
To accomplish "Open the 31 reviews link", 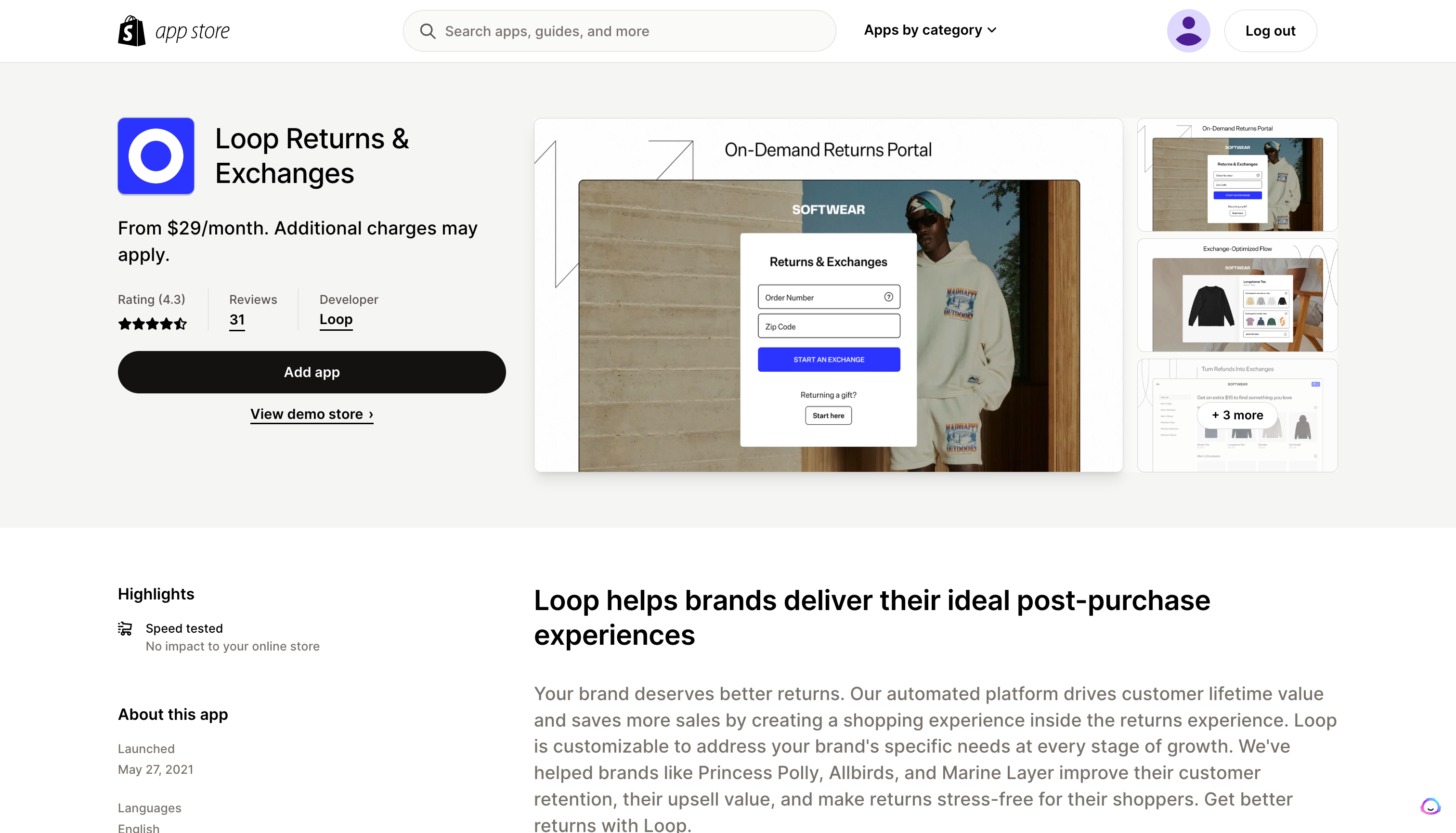I will point(237,319).
